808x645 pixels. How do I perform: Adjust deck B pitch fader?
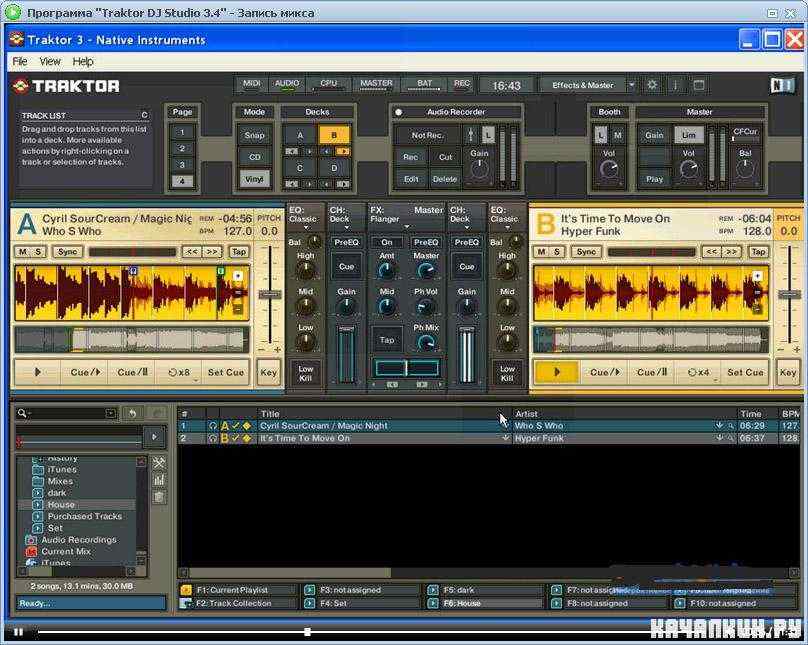coord(788,294)
